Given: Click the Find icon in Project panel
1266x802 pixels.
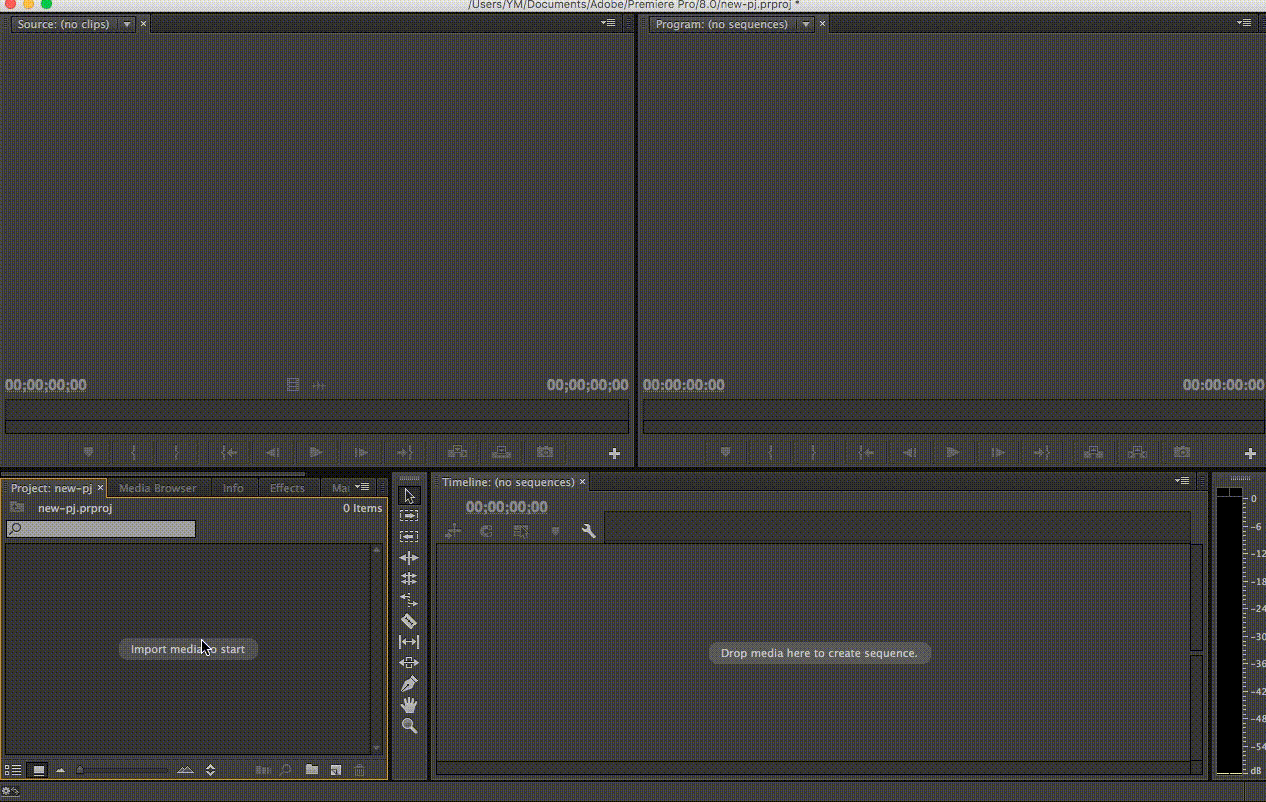Looking at the screenshot, I should 285,770.
